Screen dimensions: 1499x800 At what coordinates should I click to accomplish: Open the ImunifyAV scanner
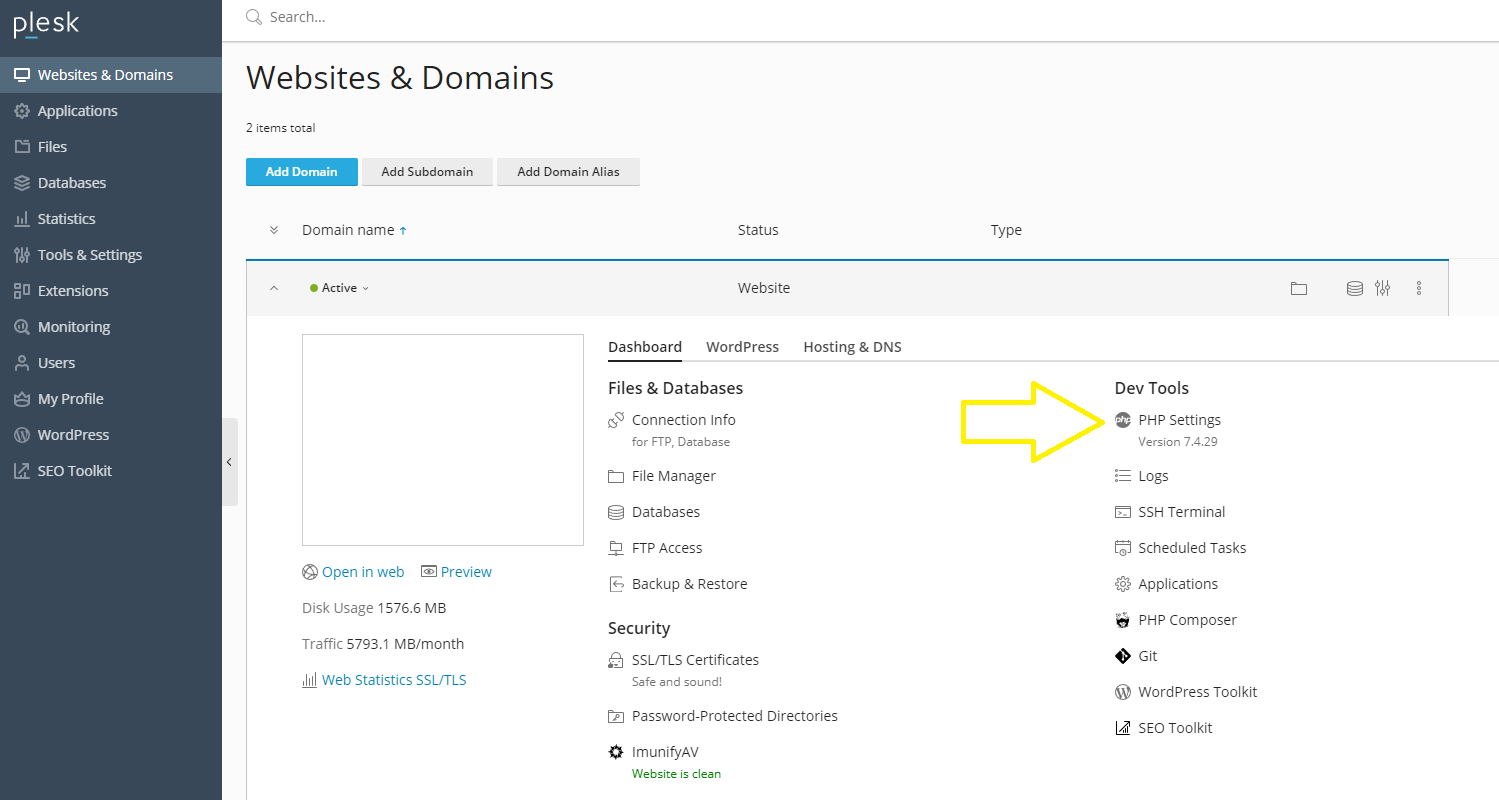point(663,751)
